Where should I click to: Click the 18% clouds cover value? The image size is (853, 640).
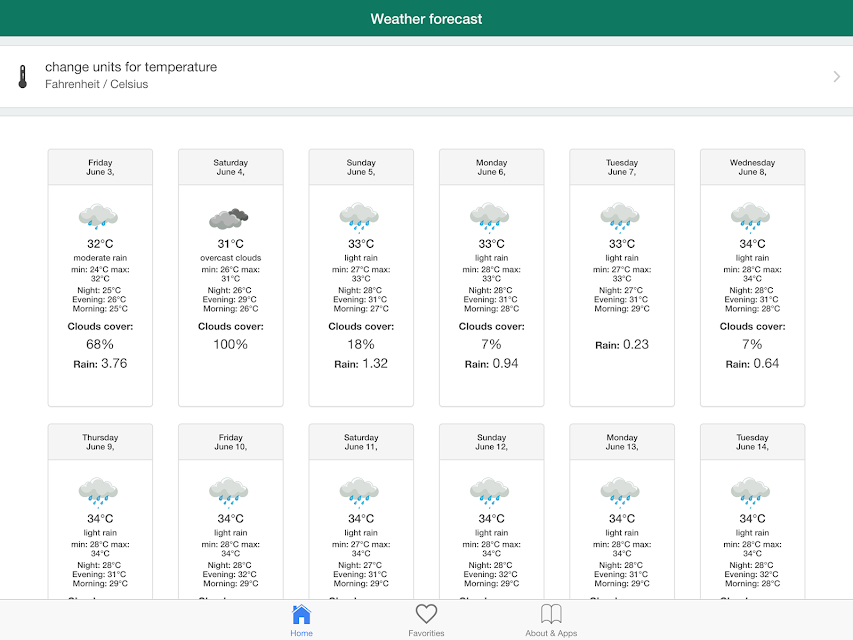[361, 344]
